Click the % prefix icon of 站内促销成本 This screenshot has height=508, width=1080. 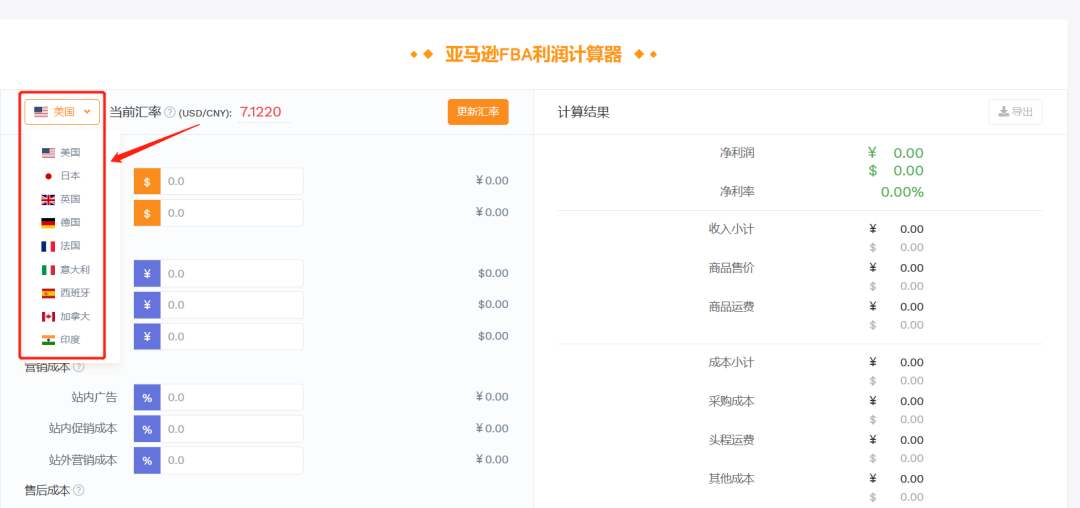pyautogui.click(x=147, y=429)
